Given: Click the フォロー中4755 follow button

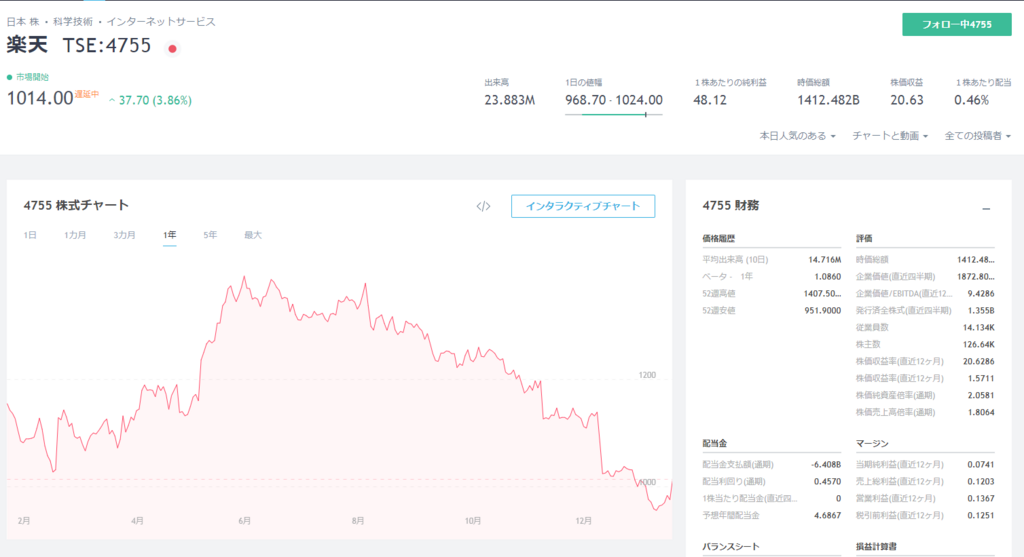Looking at the screenshot, I should (957, 24).
